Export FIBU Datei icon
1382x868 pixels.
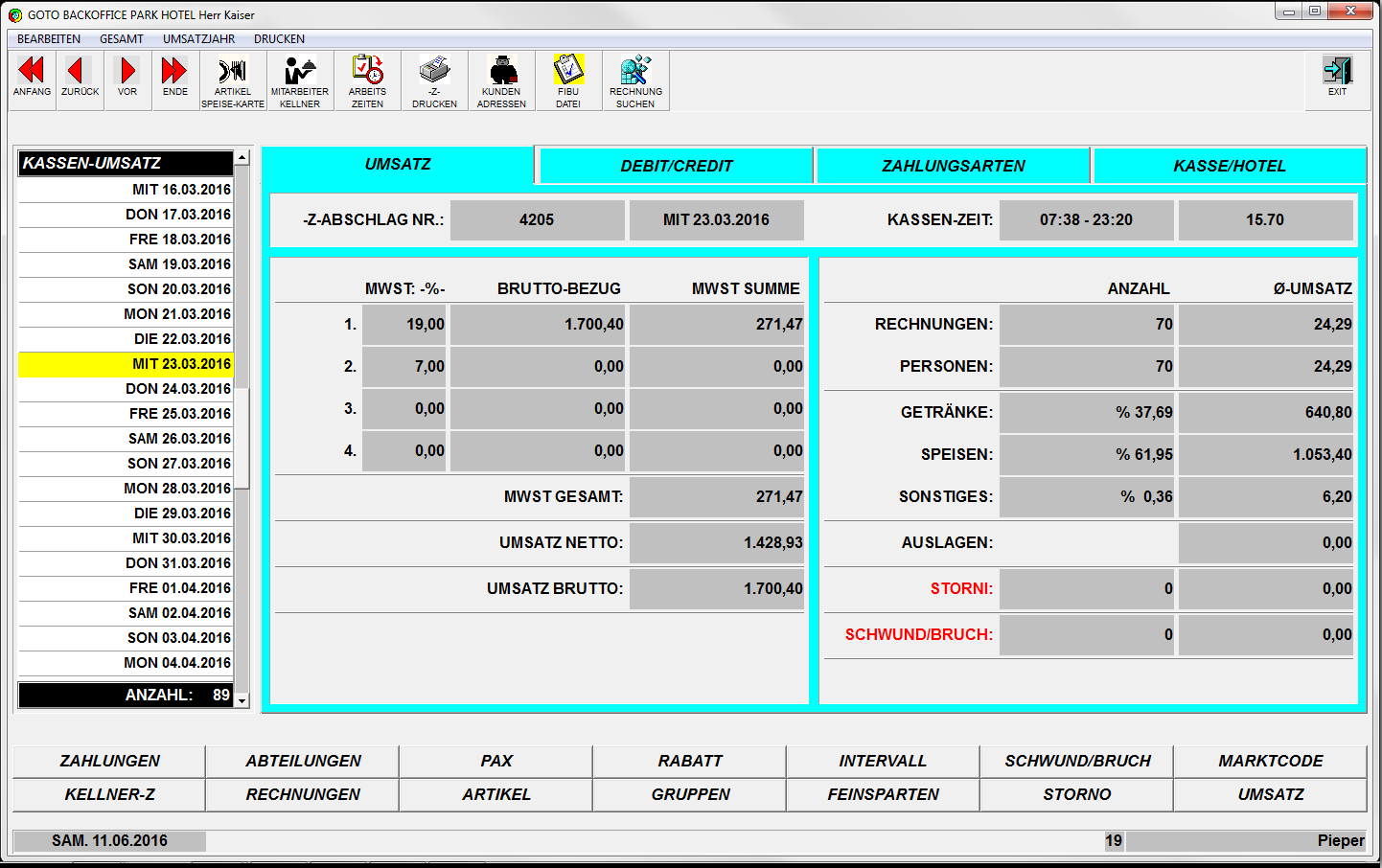pyautogui.click(x=568, y=80)
